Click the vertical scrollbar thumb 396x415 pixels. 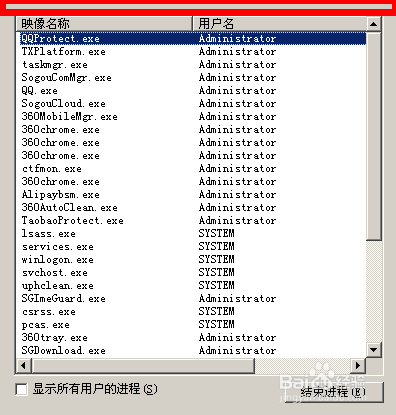click(374, 136)
